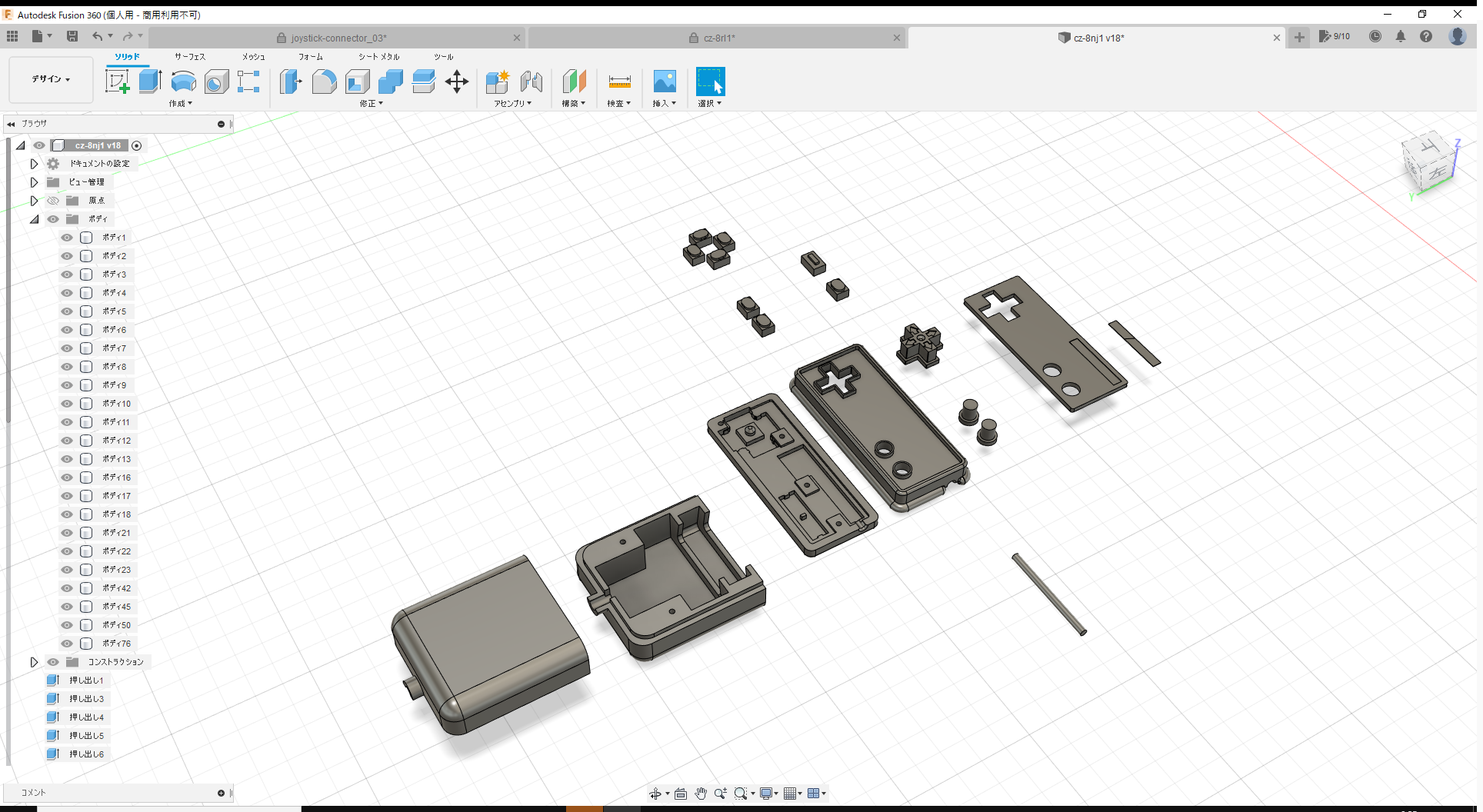Select the Pan tool in navigation bar

(701, 793)
